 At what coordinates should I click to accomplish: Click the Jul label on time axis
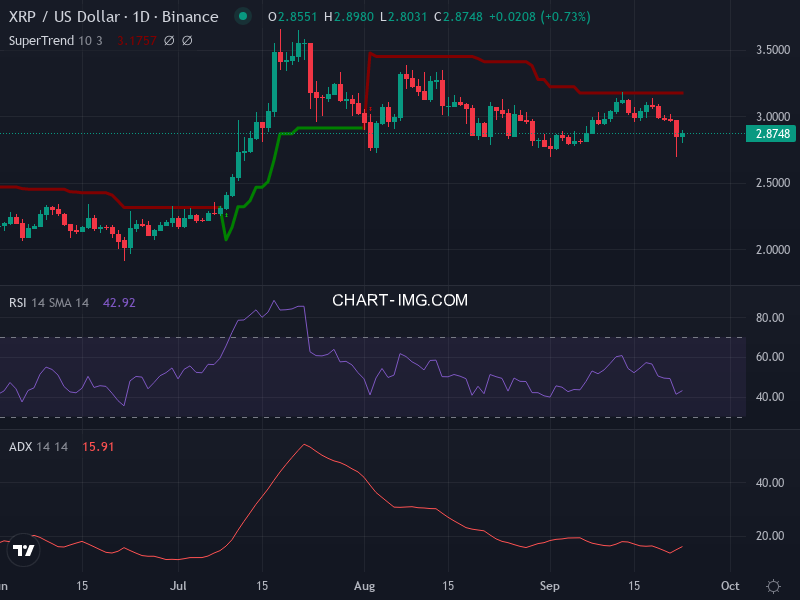point(179,586)
